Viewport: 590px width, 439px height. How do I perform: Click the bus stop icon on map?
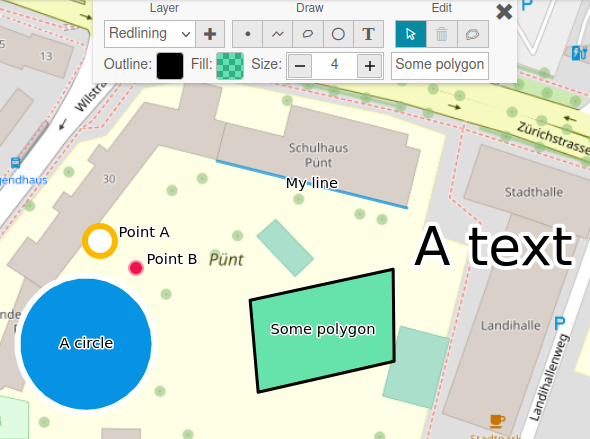[x=15, y=163]
